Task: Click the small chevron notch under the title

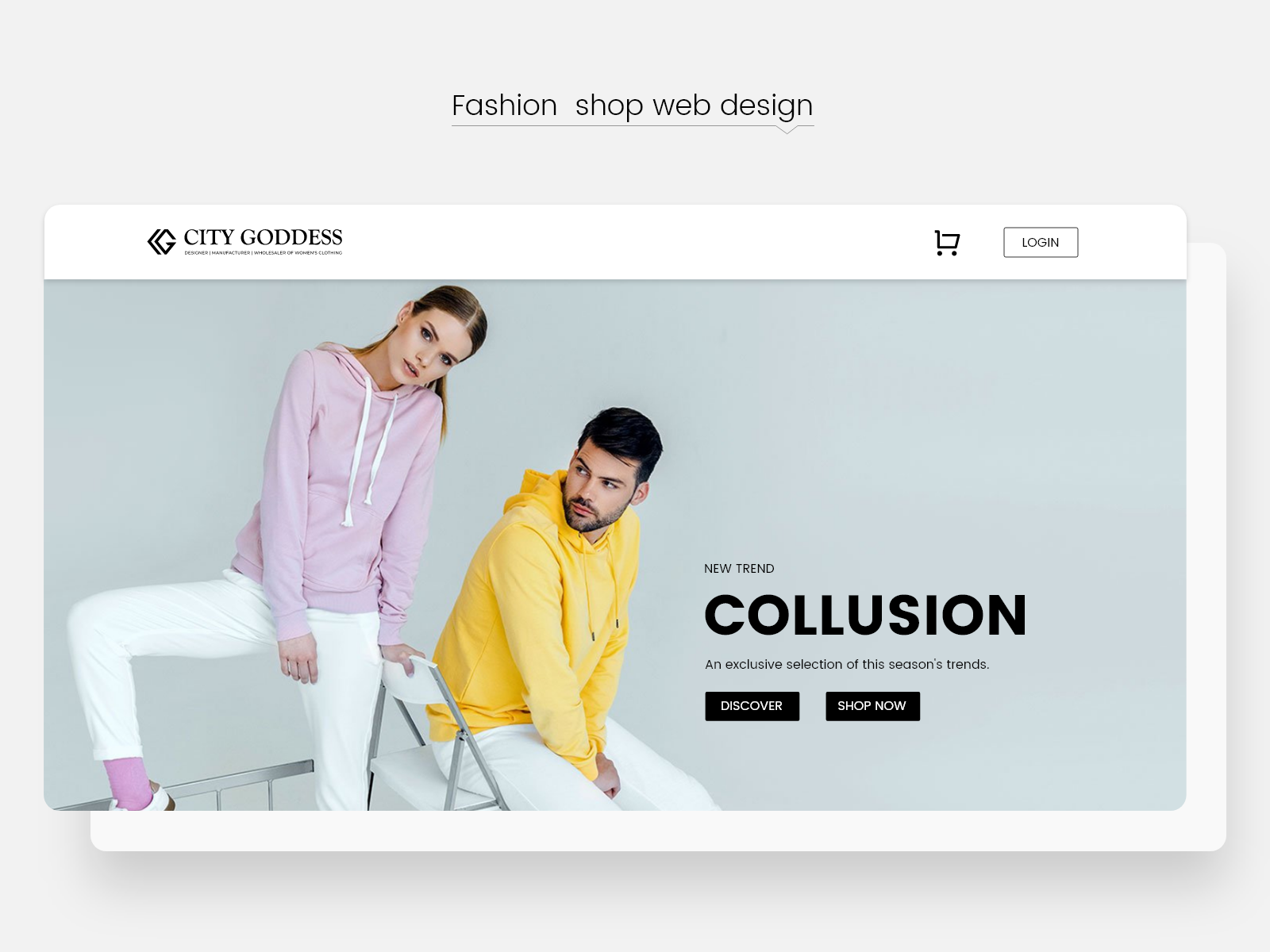Action: click(x=787, y=129)
